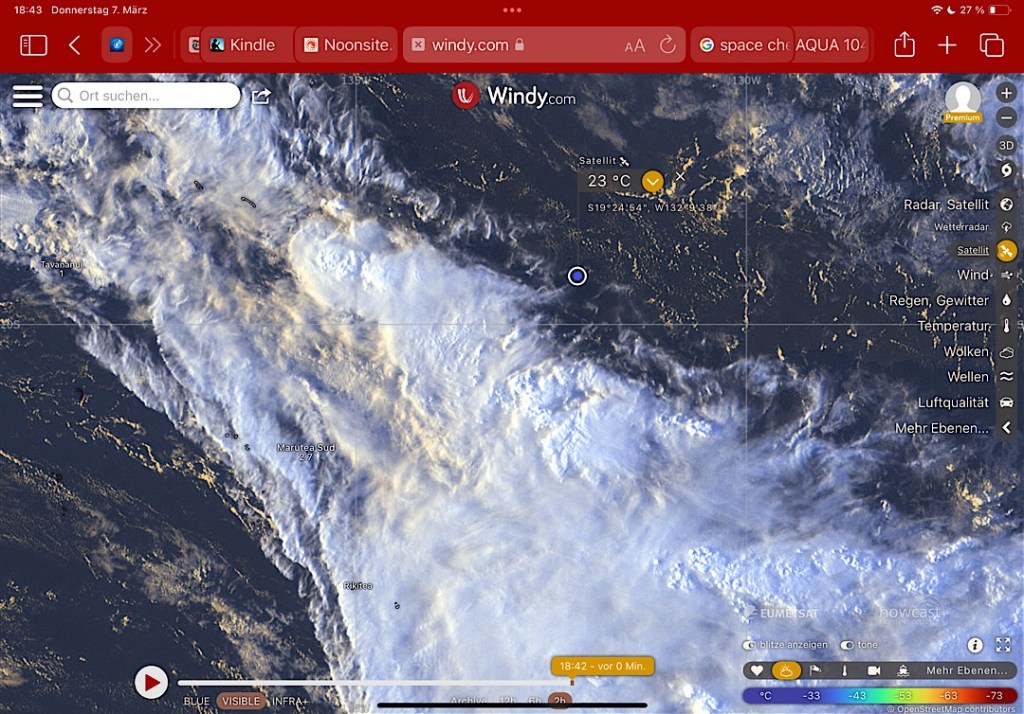
Task: Open the info icon above the legend
Action: (x=975, y=645)
